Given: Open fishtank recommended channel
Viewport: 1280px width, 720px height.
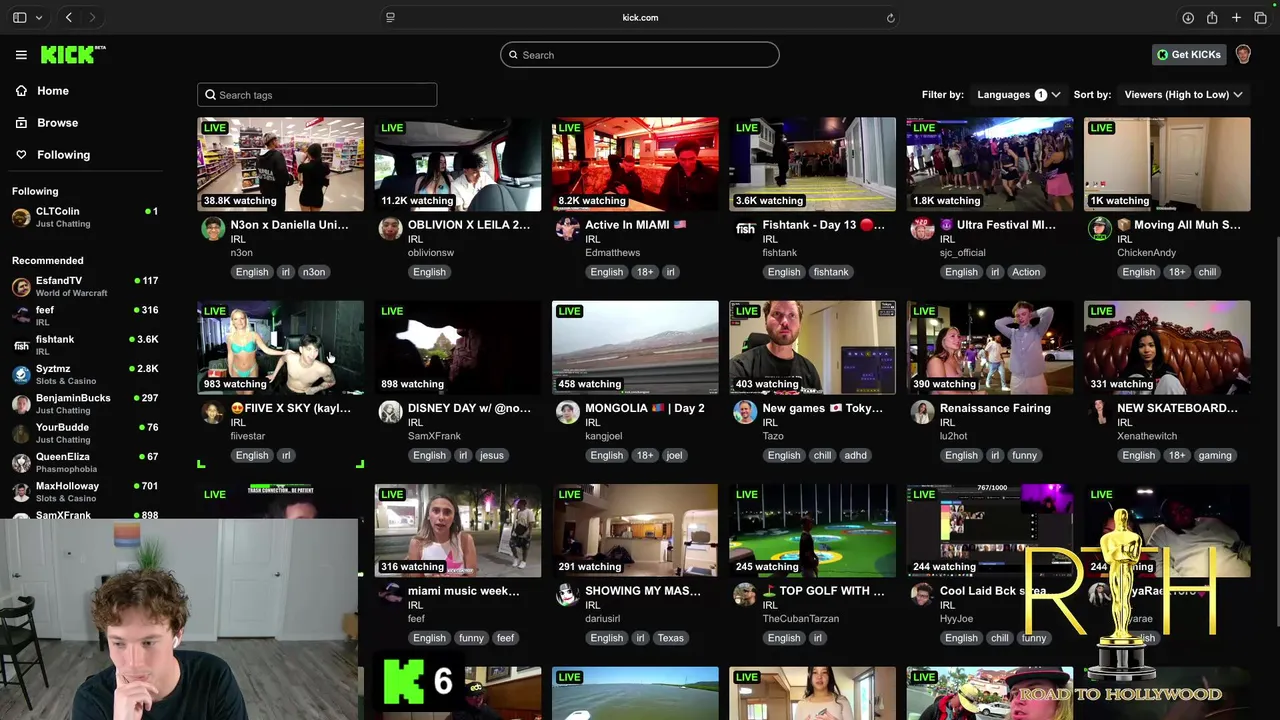Looking at the screenshot, I should tap(85, 345).
